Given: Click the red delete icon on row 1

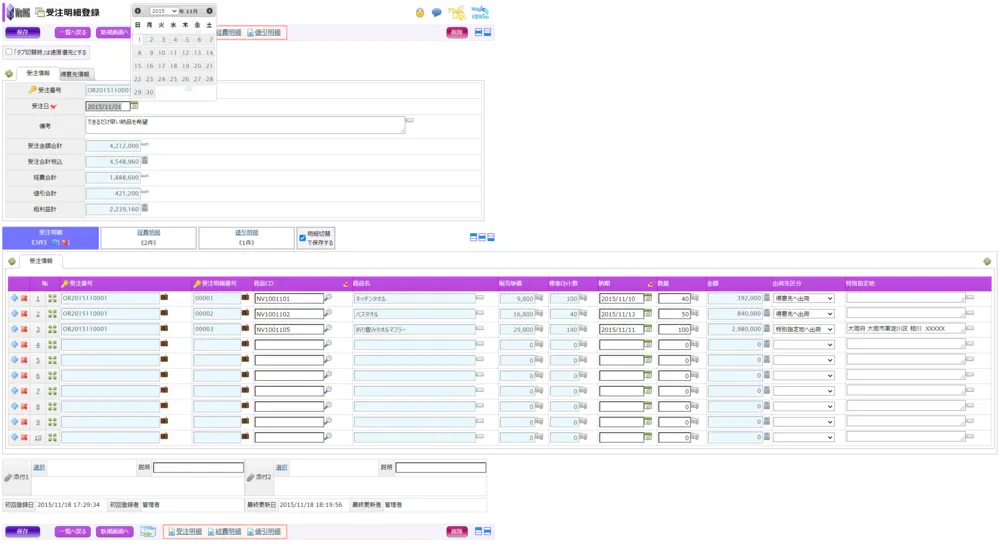Looking at the screenshot, I should coord(24,298).
